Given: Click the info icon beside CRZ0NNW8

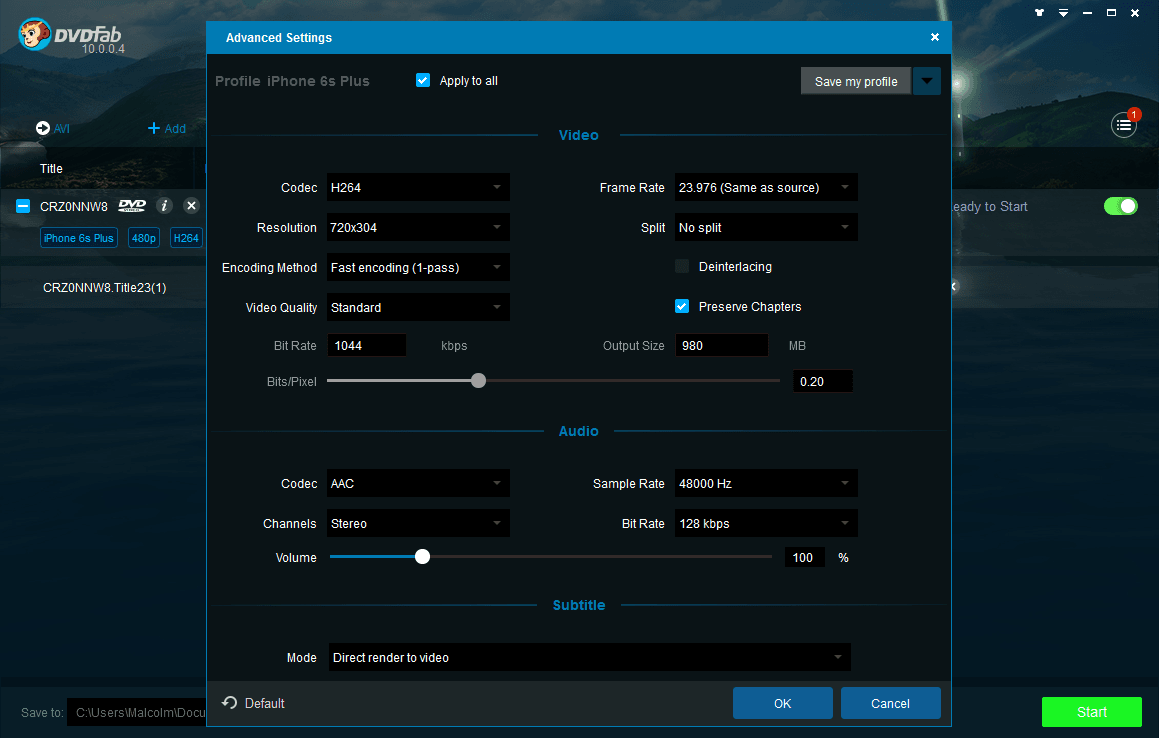Looking at the screenshot, I should 165,206.
